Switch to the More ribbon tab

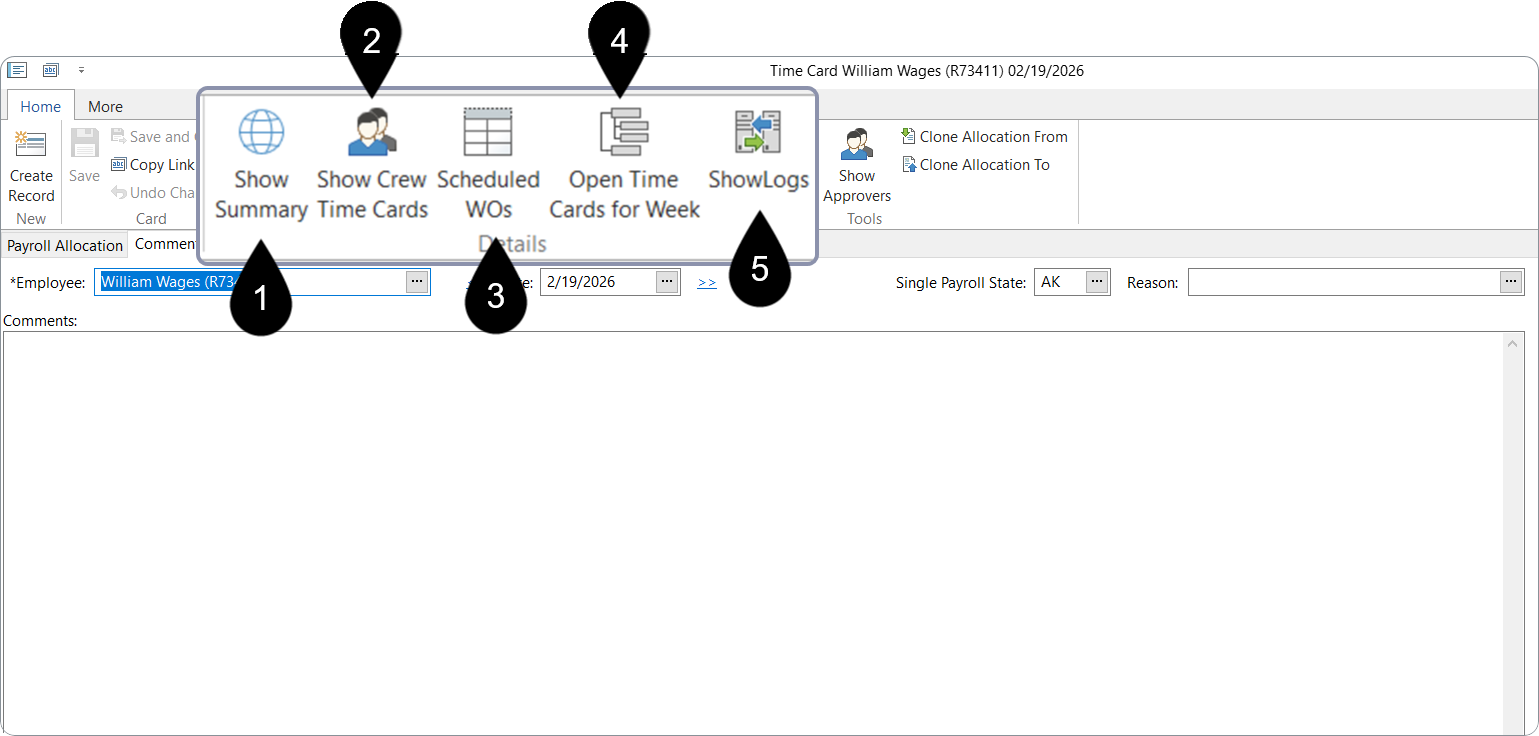(105, 106)
